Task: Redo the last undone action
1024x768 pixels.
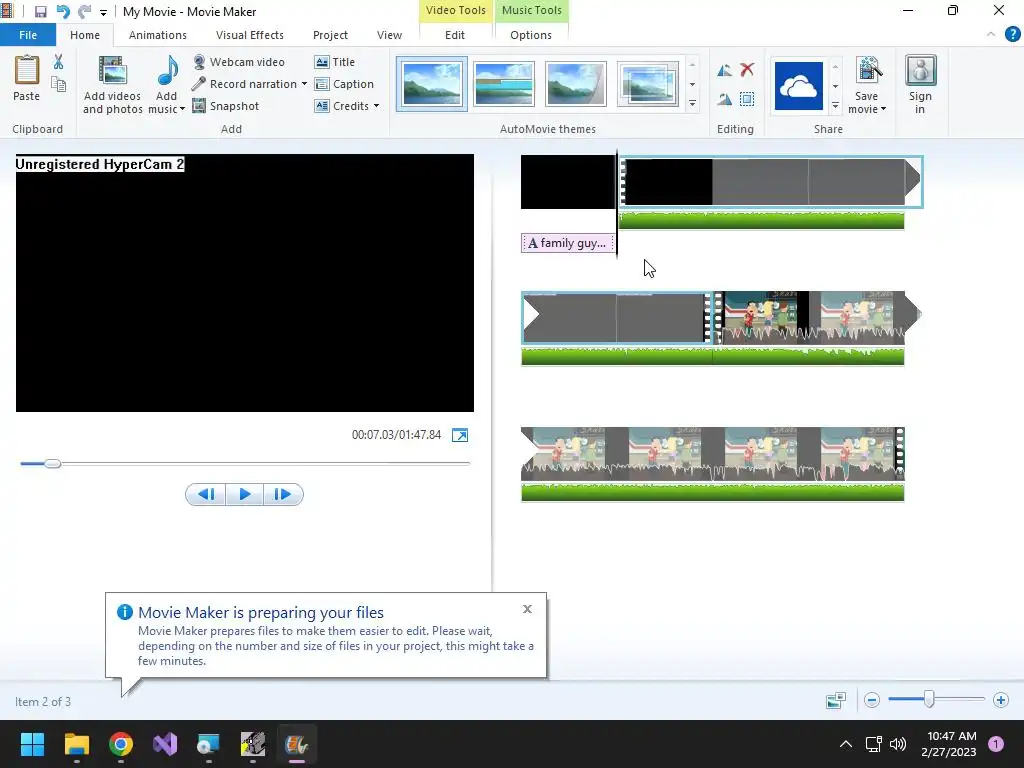Action: tap(84, 12)
